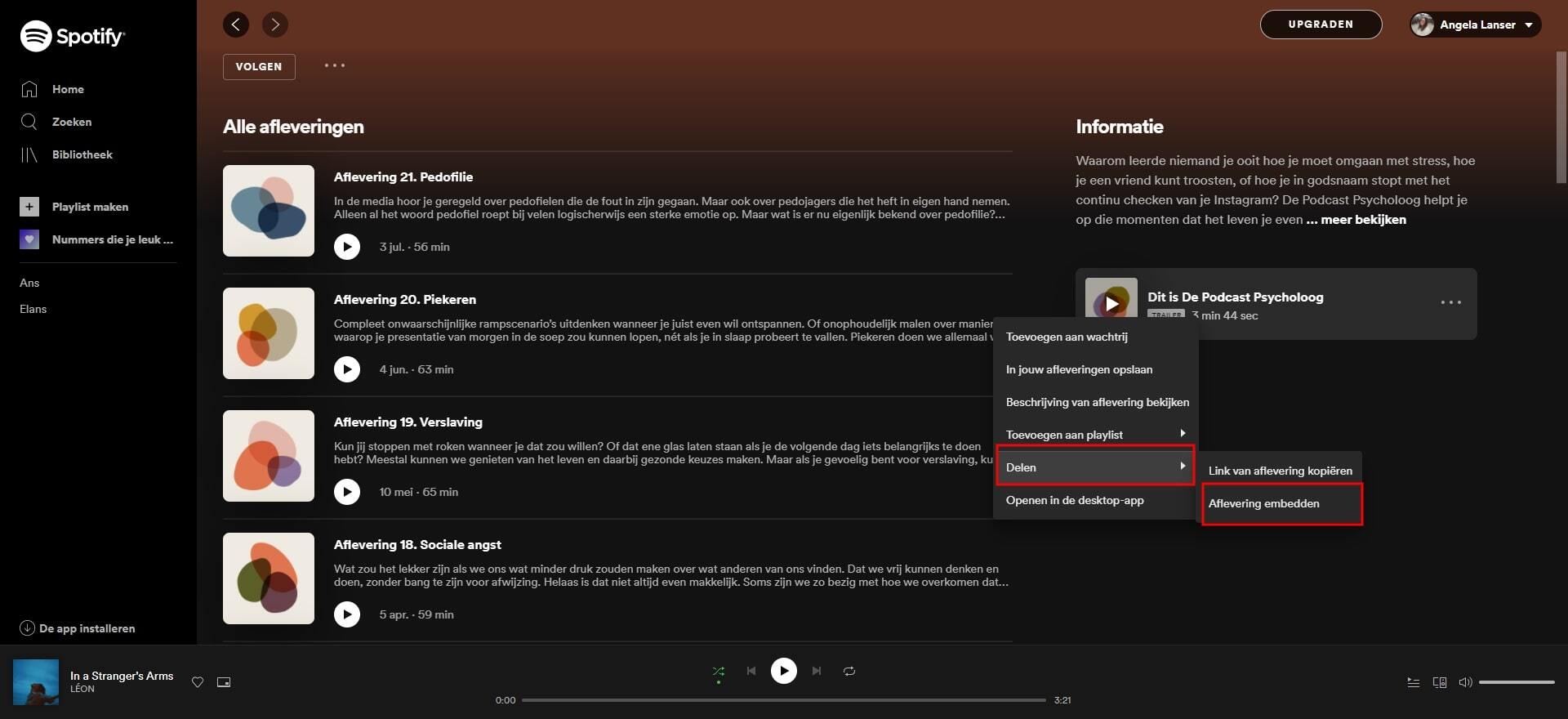Open Angela Lanser account dropdown
1568x719 pixels.
pos(1476,25)
